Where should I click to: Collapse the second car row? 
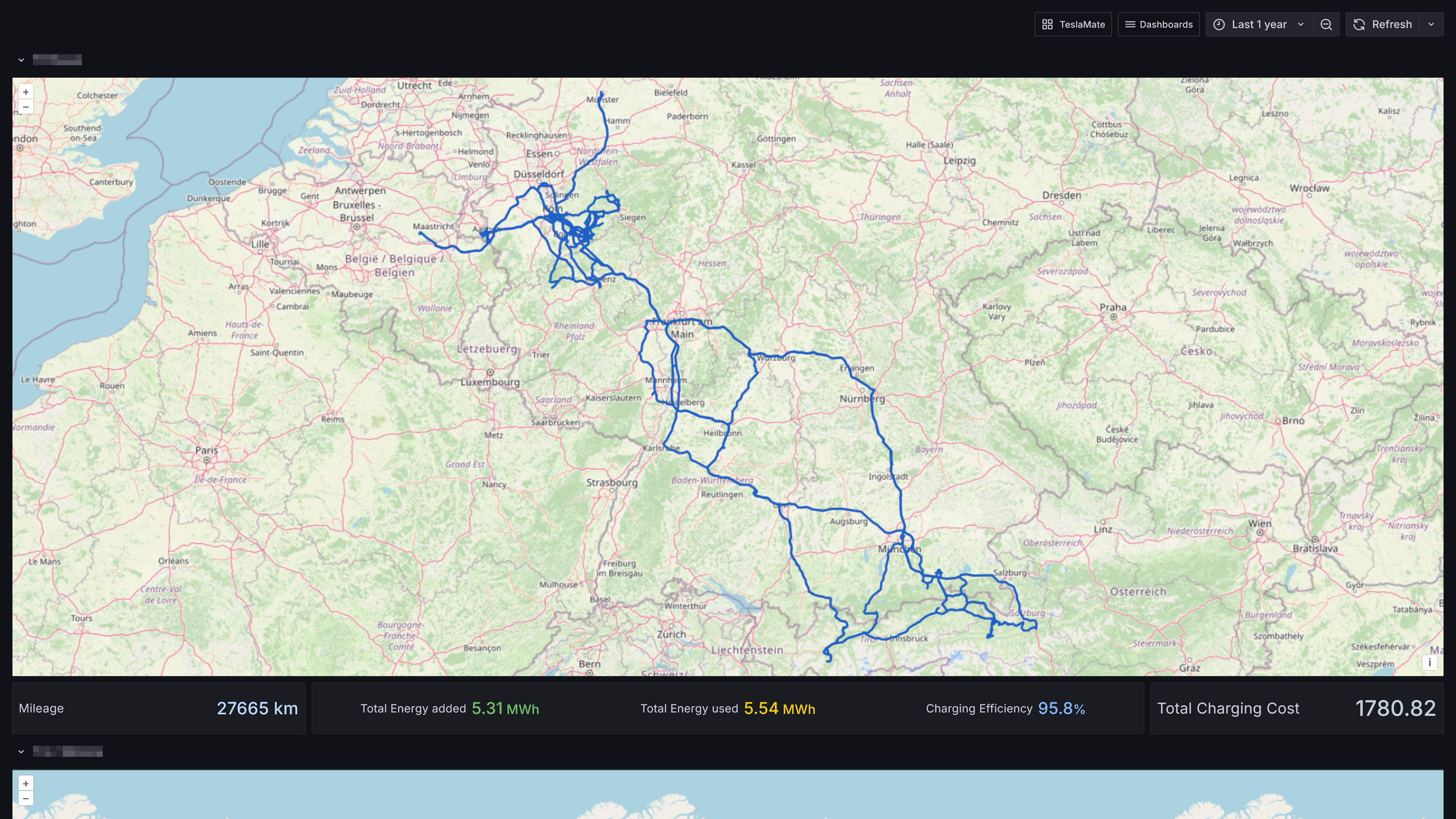21,752
